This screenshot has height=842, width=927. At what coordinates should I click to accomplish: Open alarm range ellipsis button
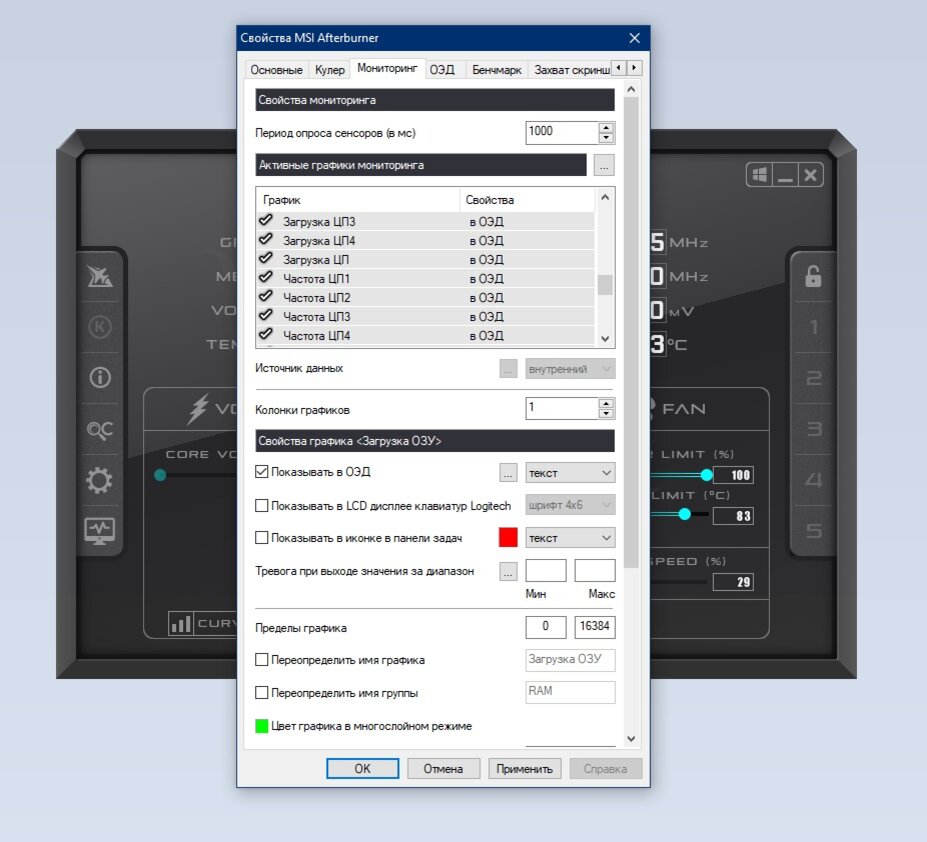tap(508, 571)
